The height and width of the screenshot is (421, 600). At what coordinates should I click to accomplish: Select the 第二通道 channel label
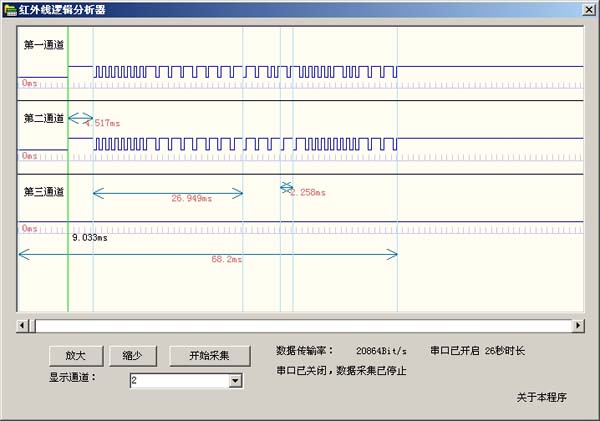[44, 118]
